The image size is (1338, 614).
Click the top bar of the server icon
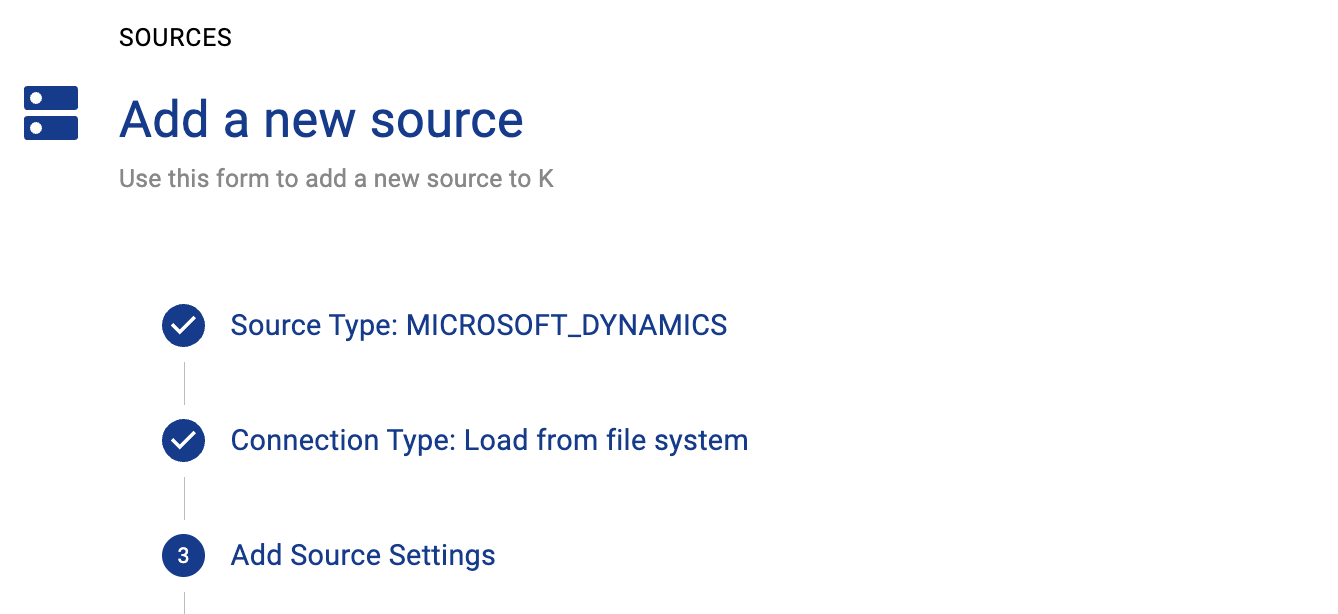click(51, 98)
